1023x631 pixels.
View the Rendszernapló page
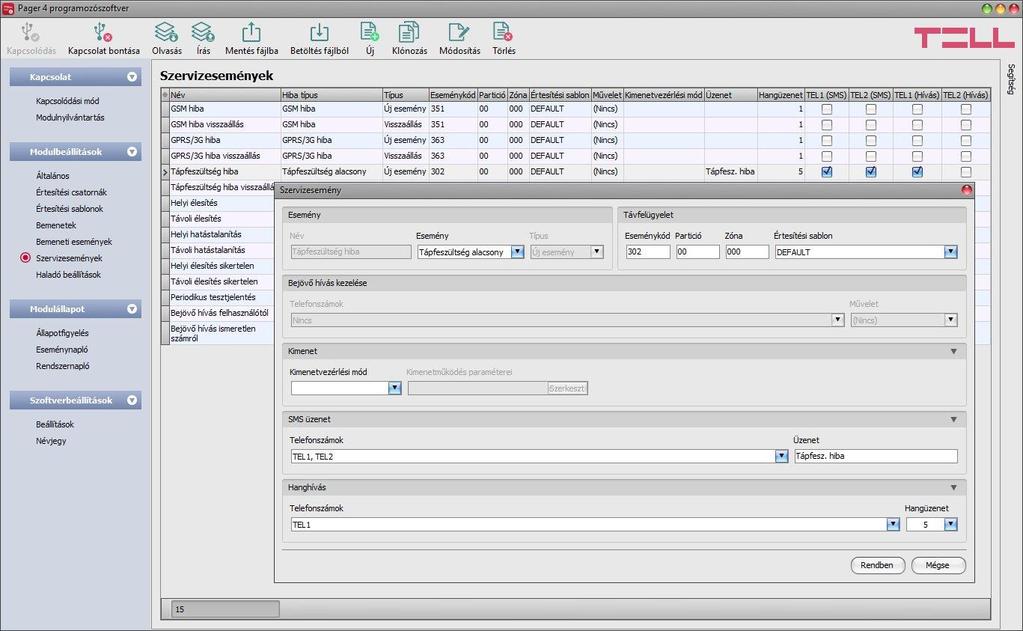pos(63,366)
